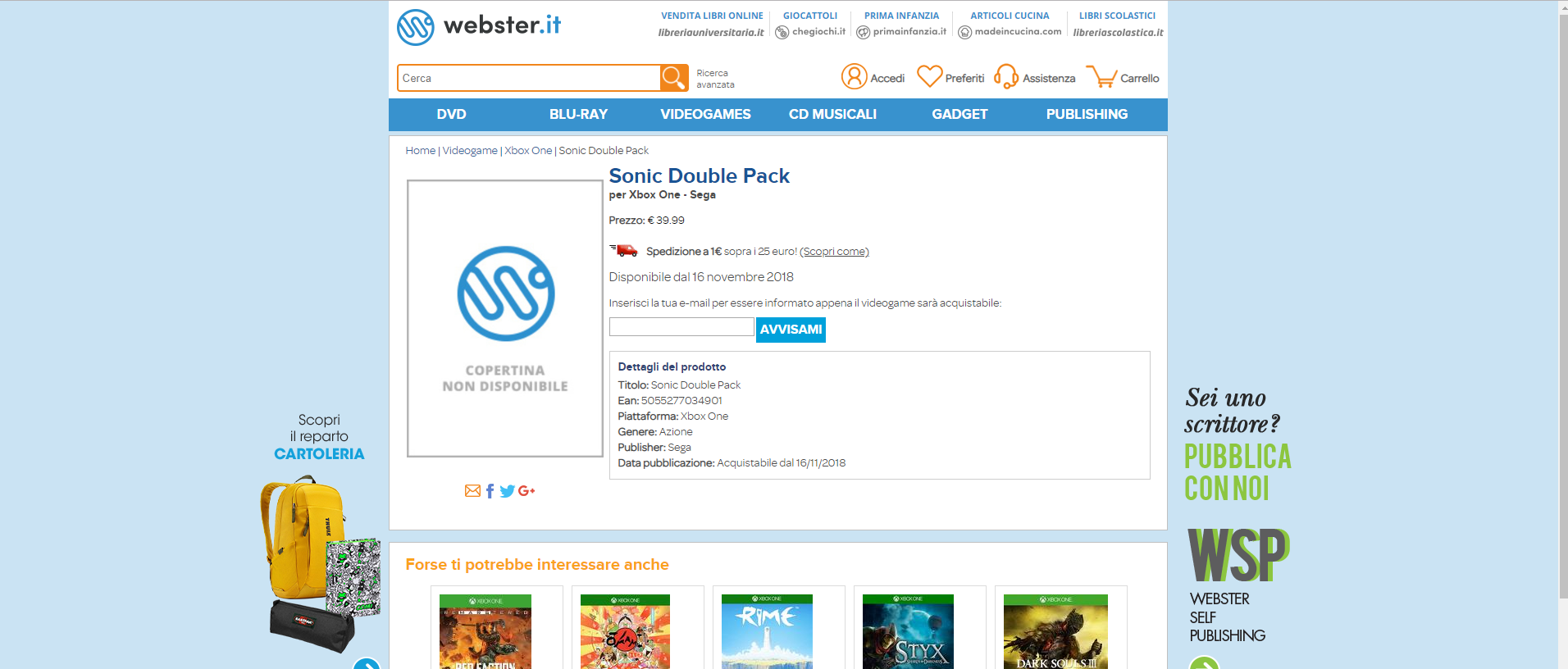Open the VIDEOGAMES menu tab
Image resolution: width=1568 pixels, height=669 pixels.
click(705, 115)
